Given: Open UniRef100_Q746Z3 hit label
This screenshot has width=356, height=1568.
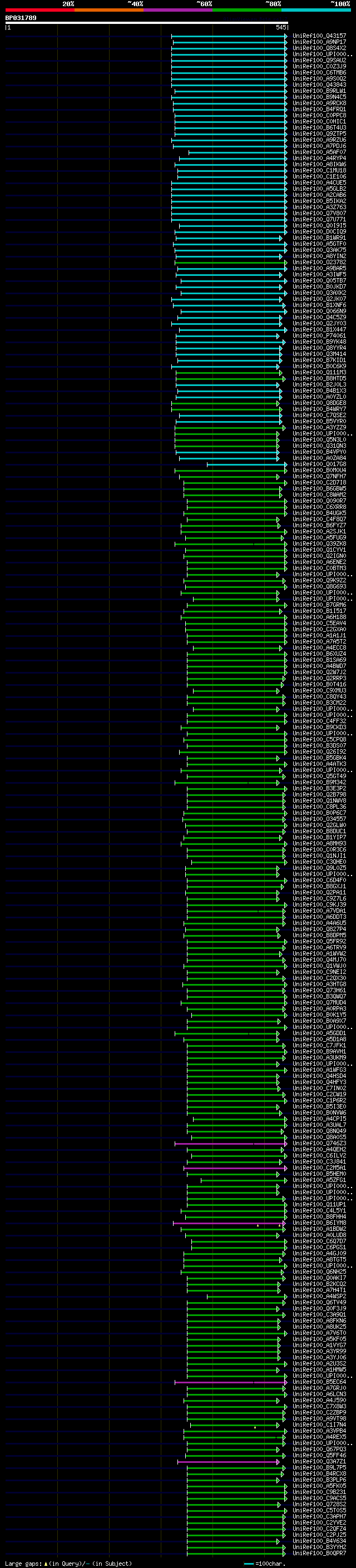Looking at the screenshot, I should (x=319, y=1144).
